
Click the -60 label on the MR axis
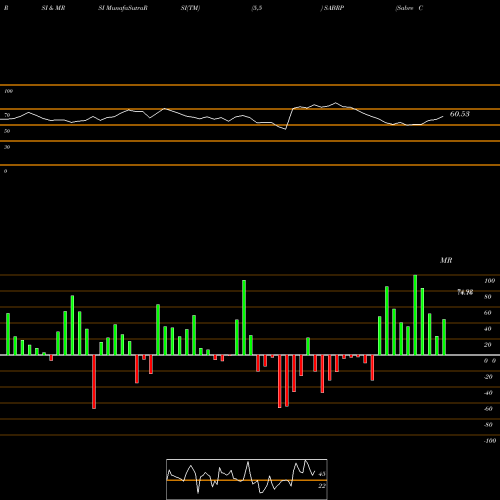pos(488,409)
